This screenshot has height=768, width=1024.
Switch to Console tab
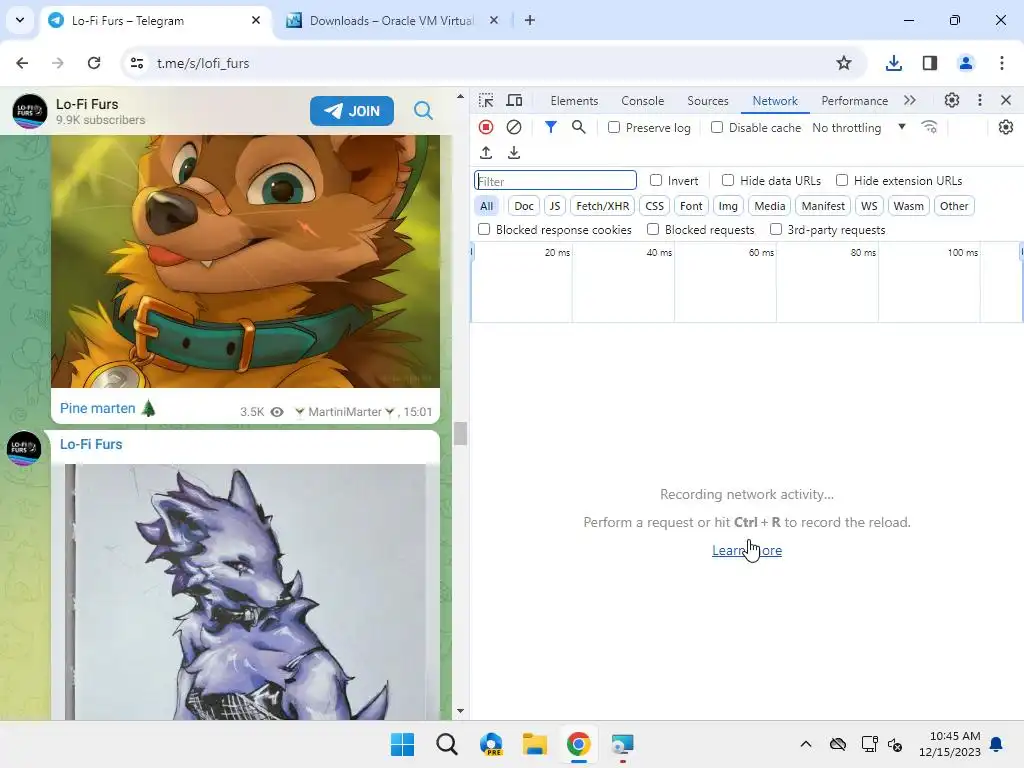[643, 101]
